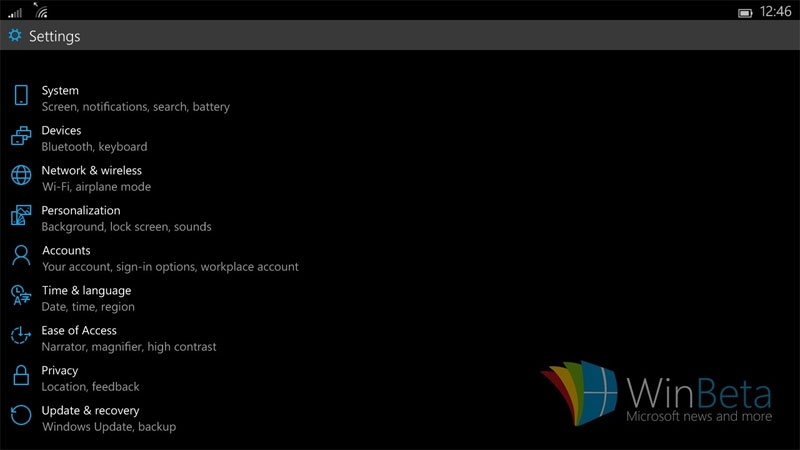Click the Personalization icon

pos(21,216)
